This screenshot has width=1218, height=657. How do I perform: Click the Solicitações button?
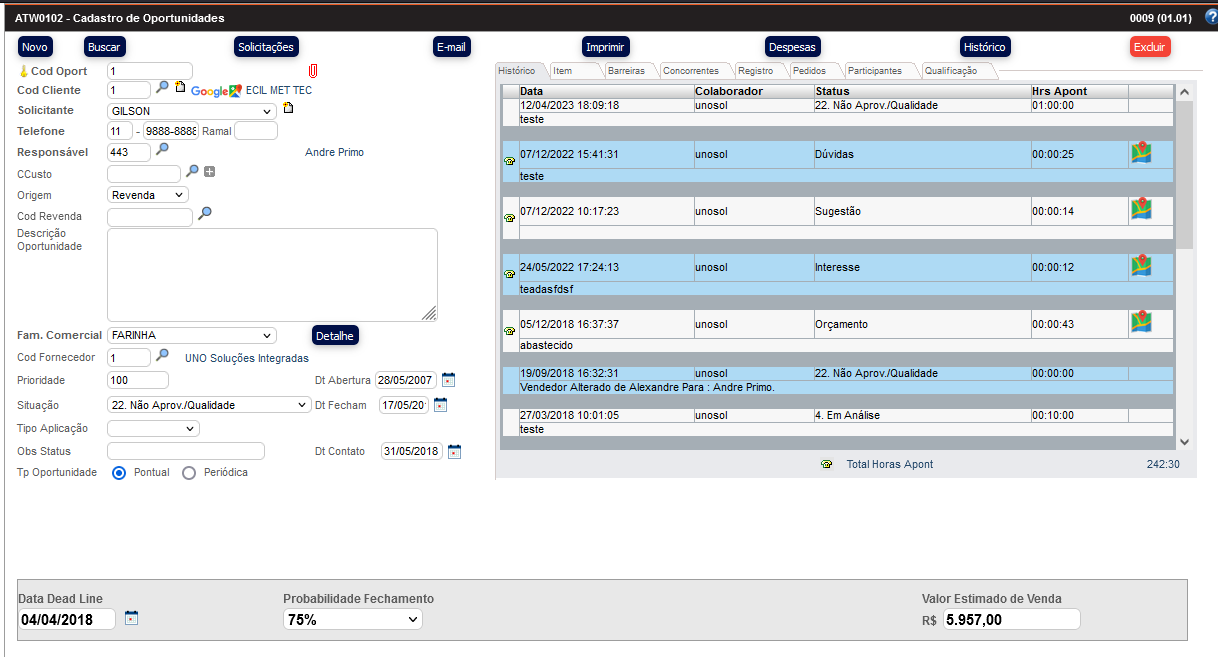(267, 47)
